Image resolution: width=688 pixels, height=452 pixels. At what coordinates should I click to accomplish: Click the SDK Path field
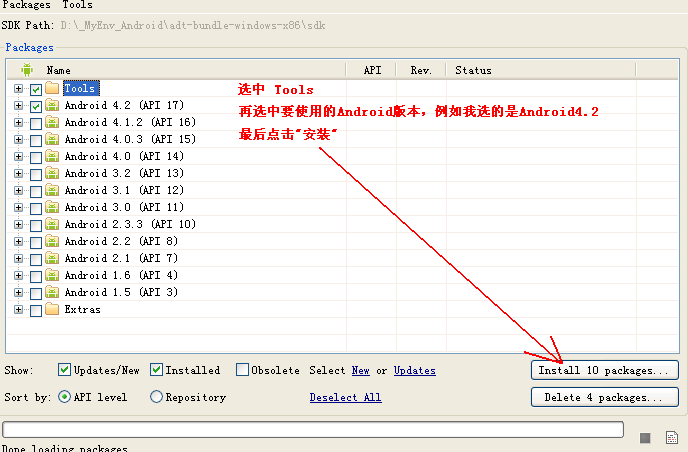point(193,25)
